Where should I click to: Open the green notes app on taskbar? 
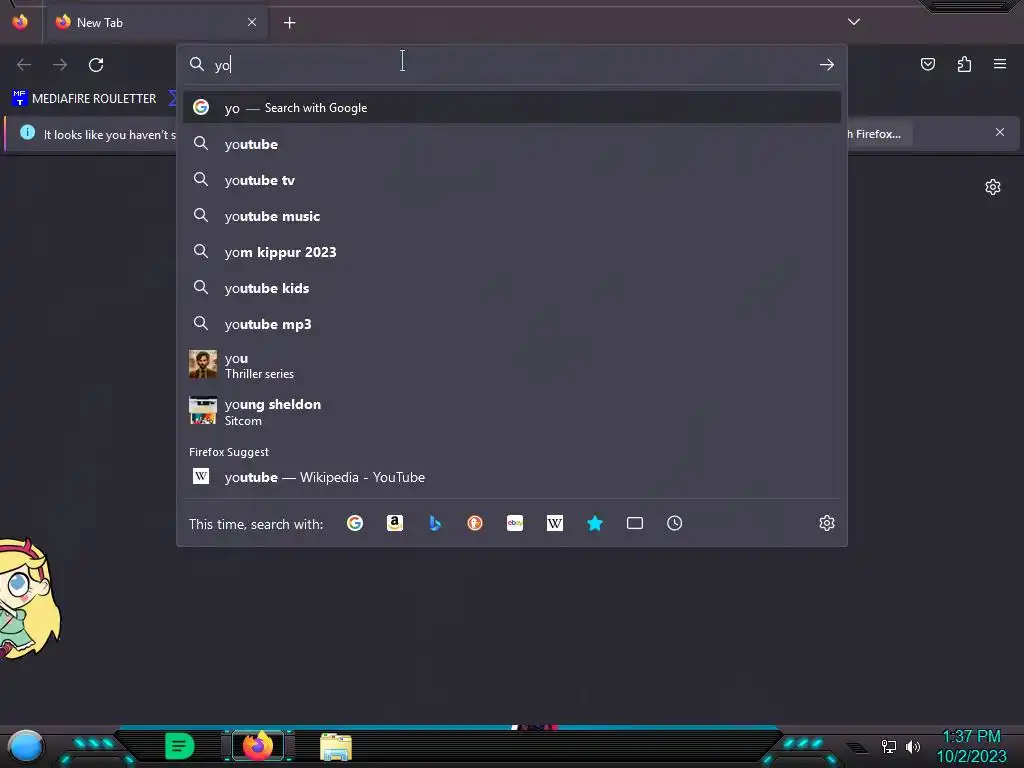[x=180, y=746]
